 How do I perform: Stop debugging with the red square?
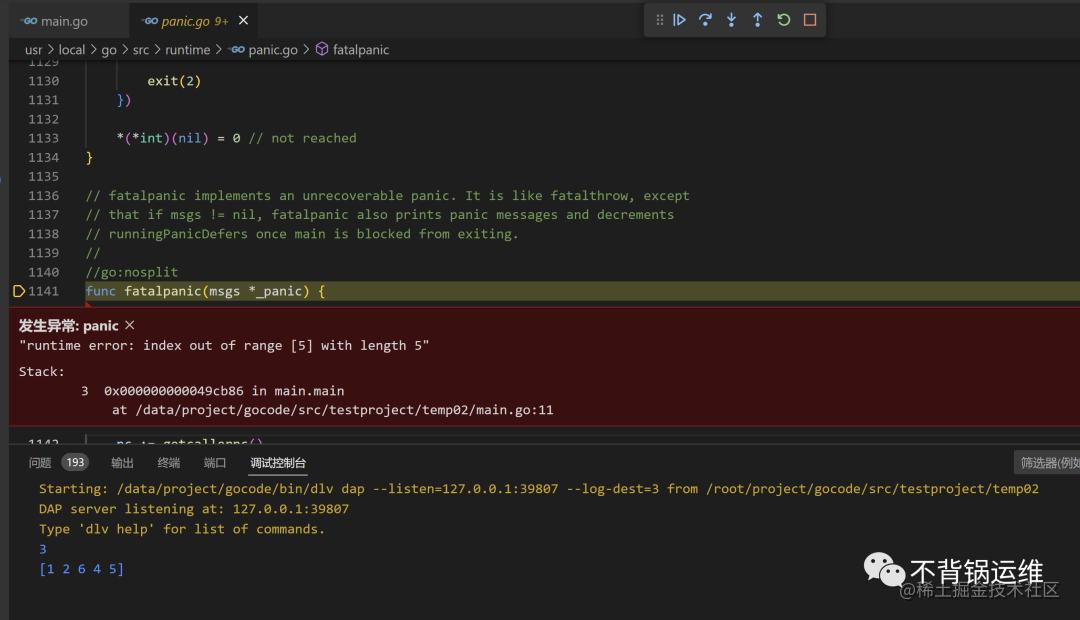810,20
